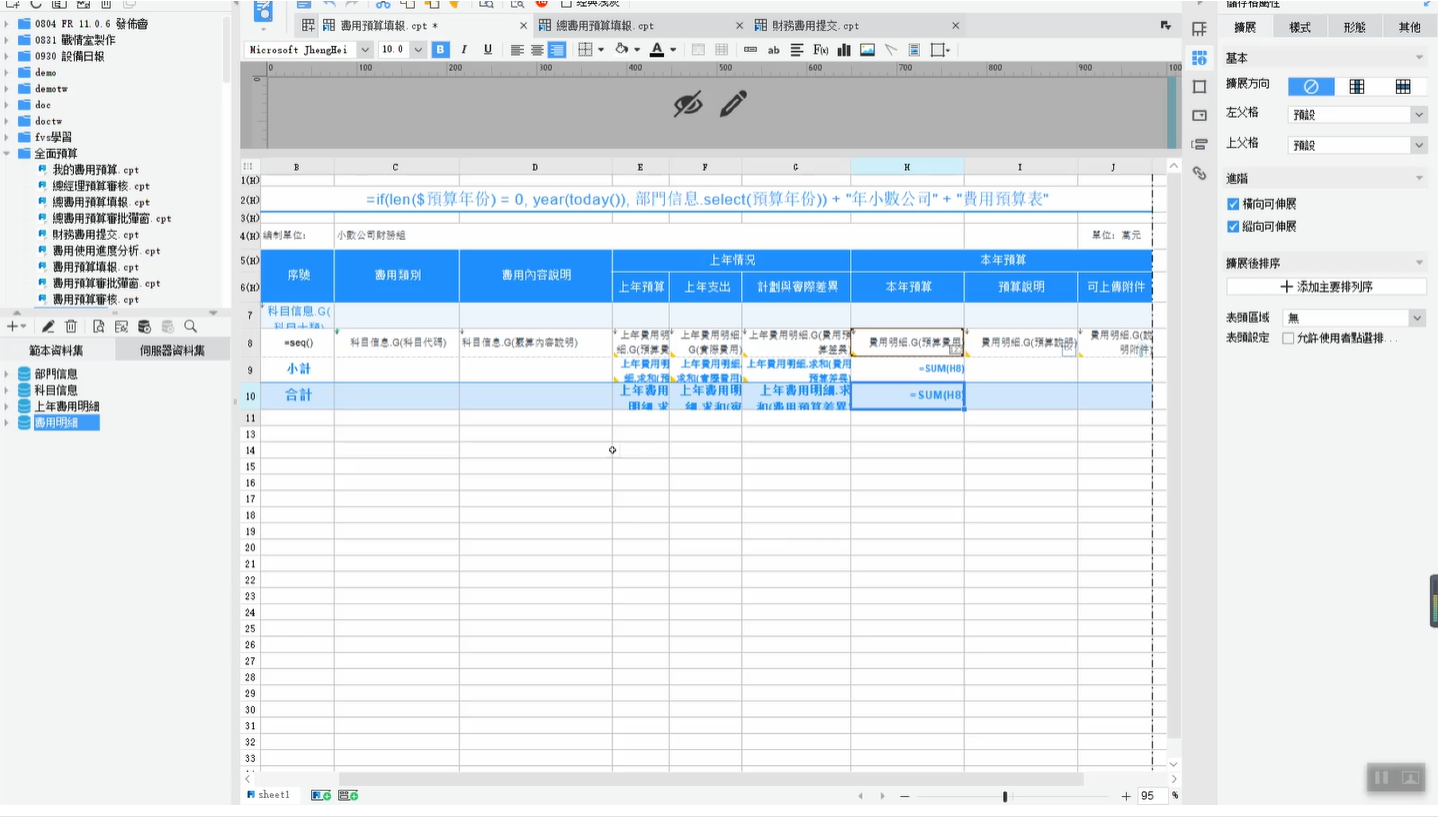The width and height of the screenshot is (1438, 817).
Task: Insert a chart into the cell
Action: 843,49
